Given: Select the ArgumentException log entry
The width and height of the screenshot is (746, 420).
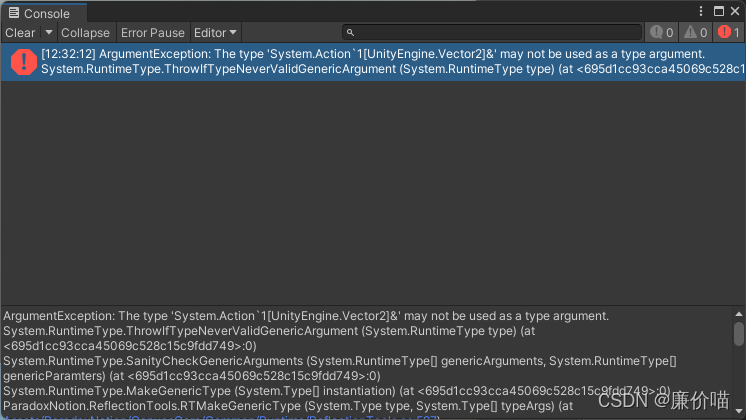Looking at the screenshot, I should pyautogui.click(x=373, y=62).
